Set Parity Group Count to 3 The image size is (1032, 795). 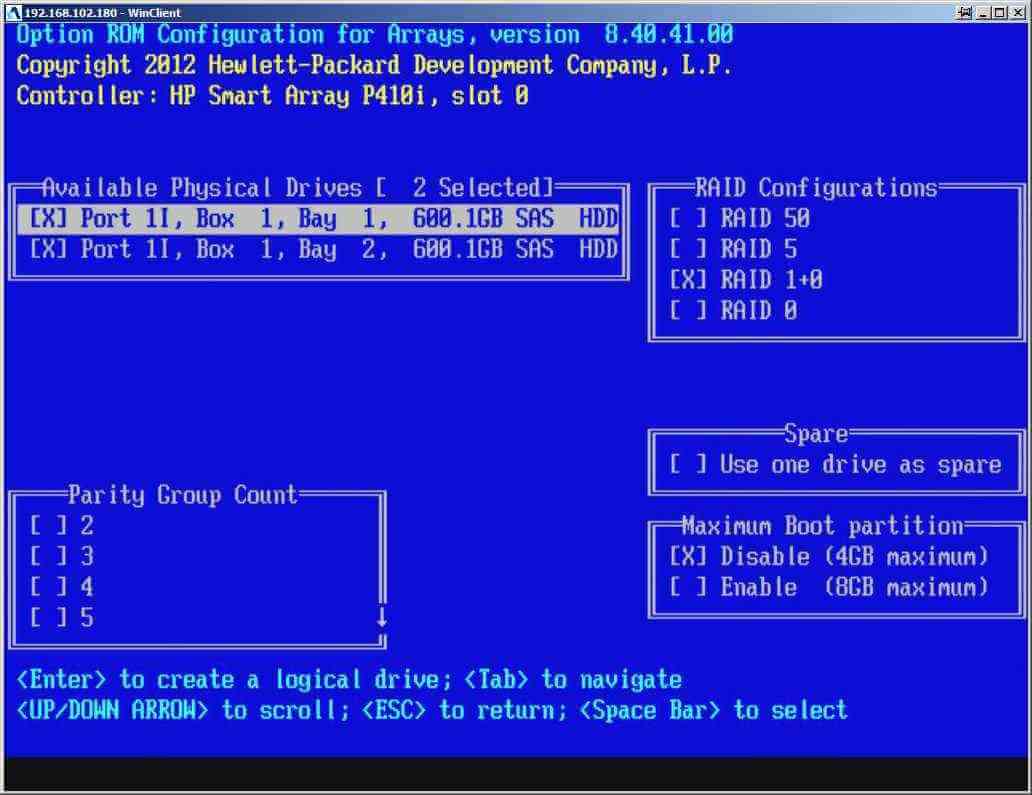pyautogui.click(x=62, y=557)
